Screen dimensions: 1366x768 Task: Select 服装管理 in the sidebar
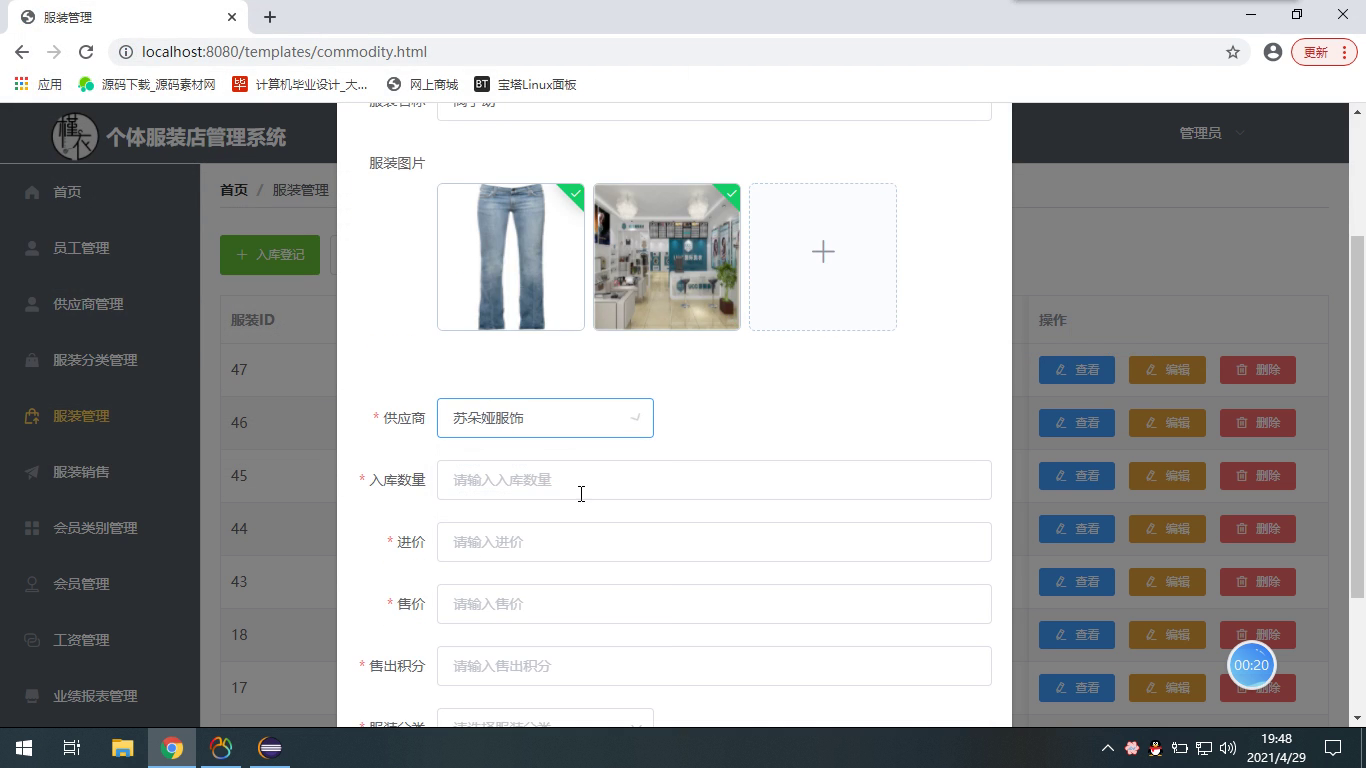(100, 416)
